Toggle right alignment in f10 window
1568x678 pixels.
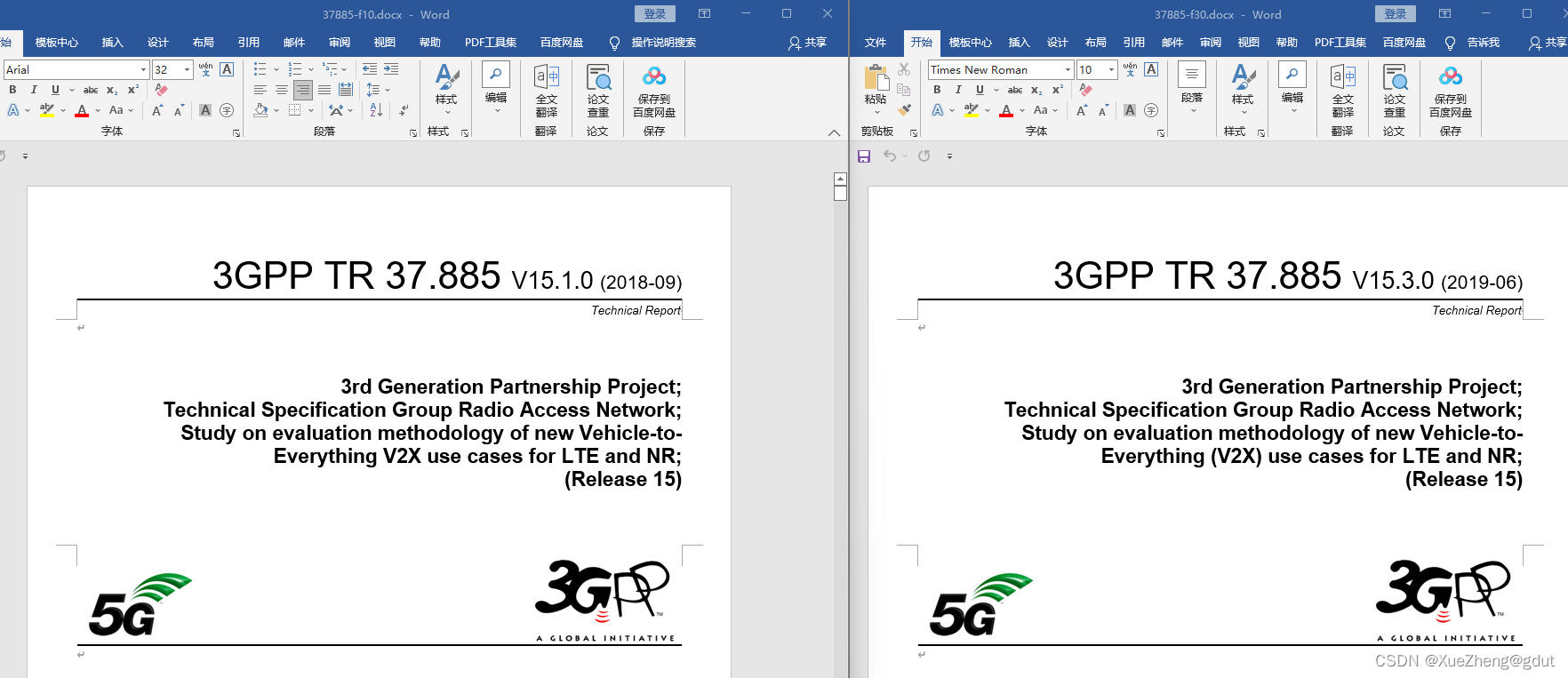tap(303, 90)
